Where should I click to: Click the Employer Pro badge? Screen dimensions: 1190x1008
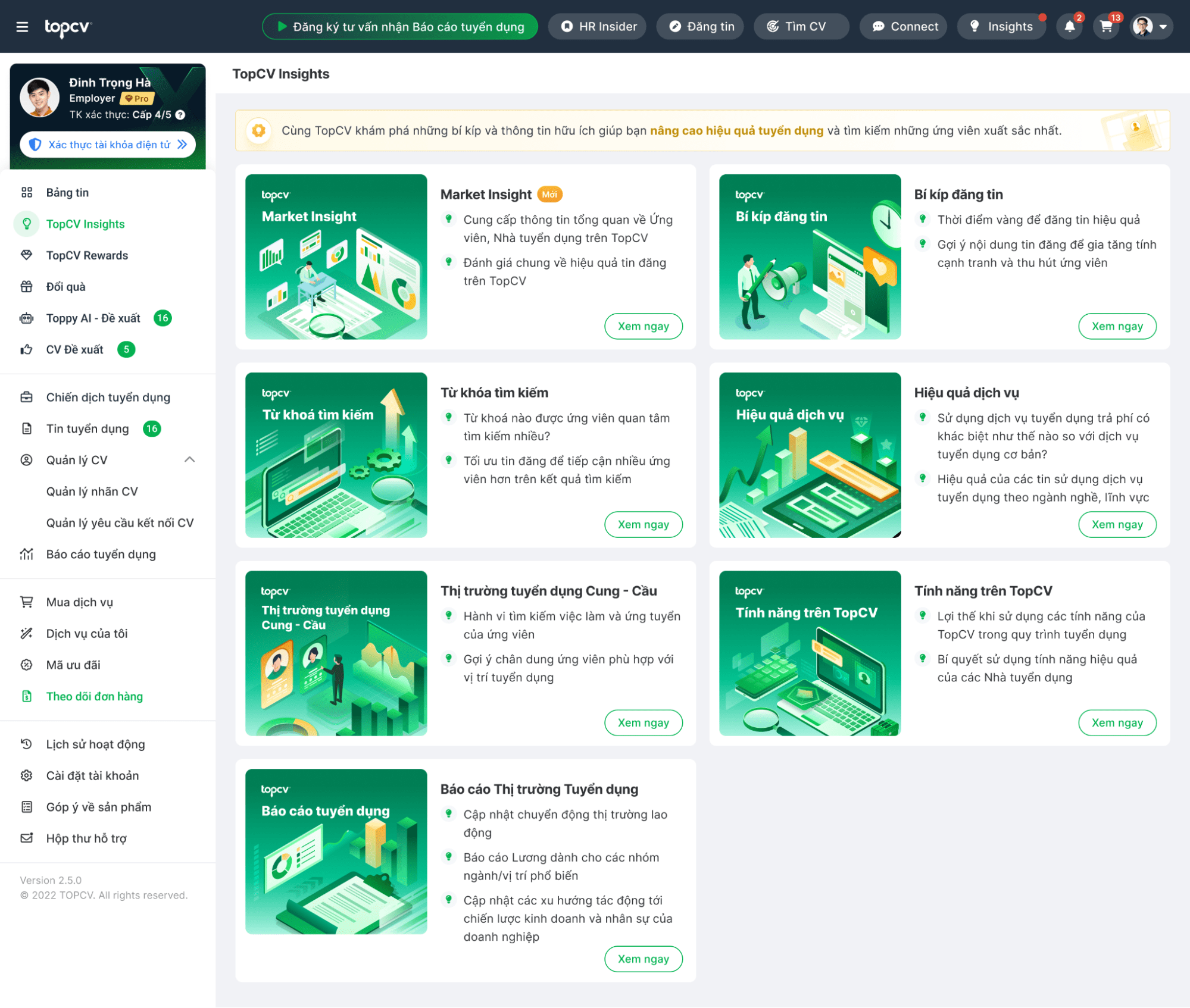click(x=137, y=99)
